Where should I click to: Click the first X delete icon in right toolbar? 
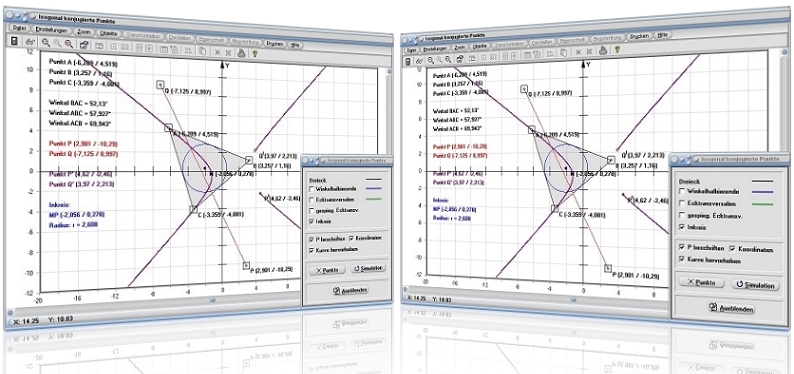[578, 52]
